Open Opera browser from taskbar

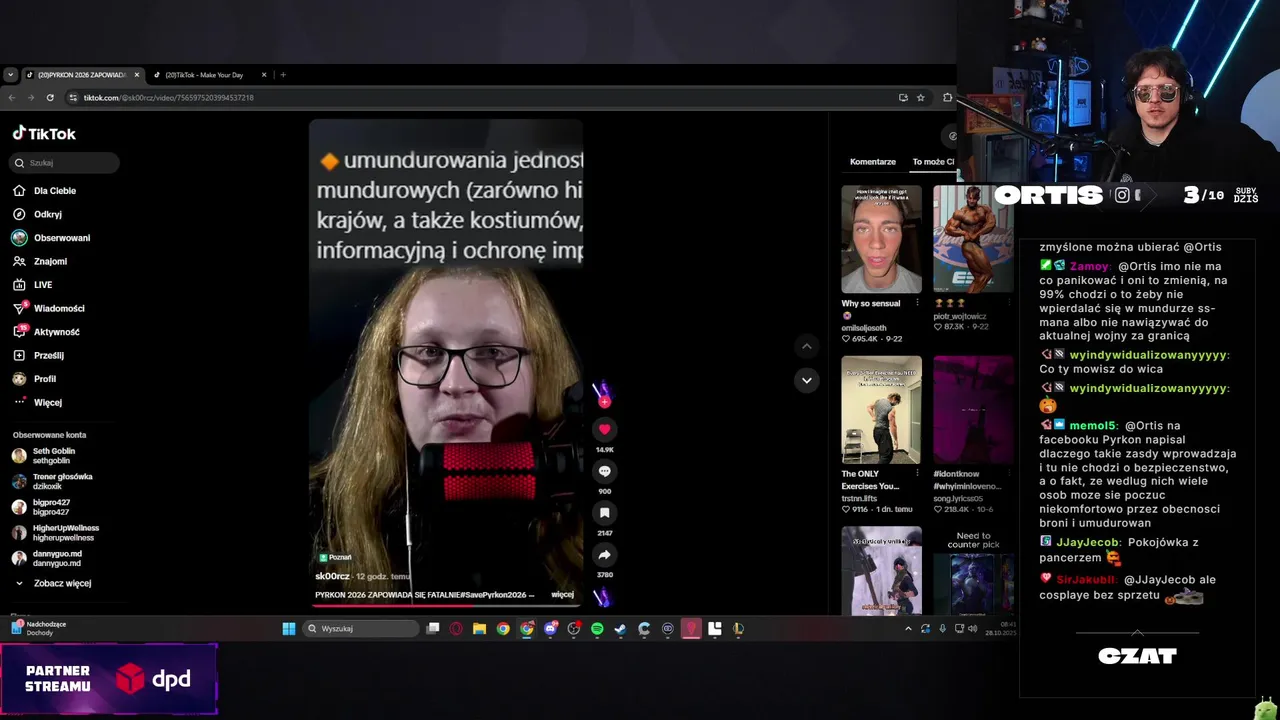[x=456, y=629]
